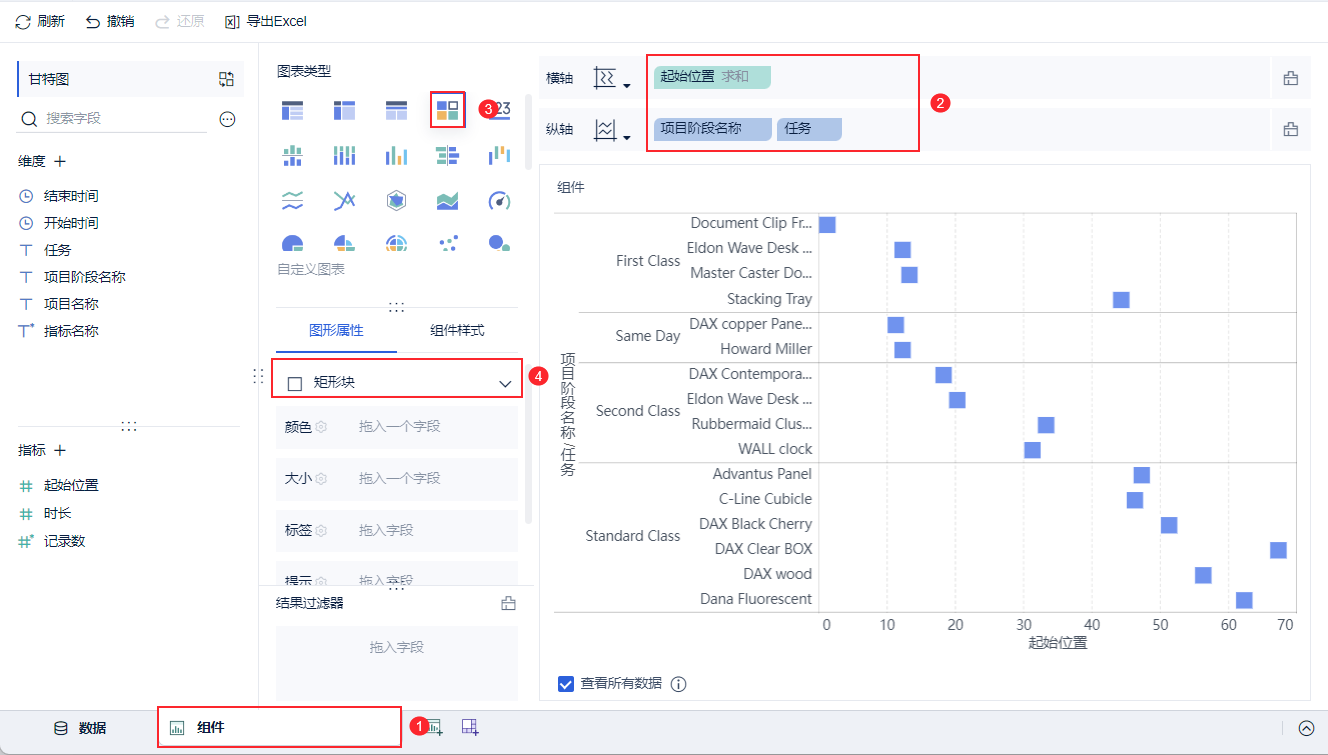1328x755 pixels.
Task: Click the switch data table icon
Action: pyautogui.click(x=226, y=79)
